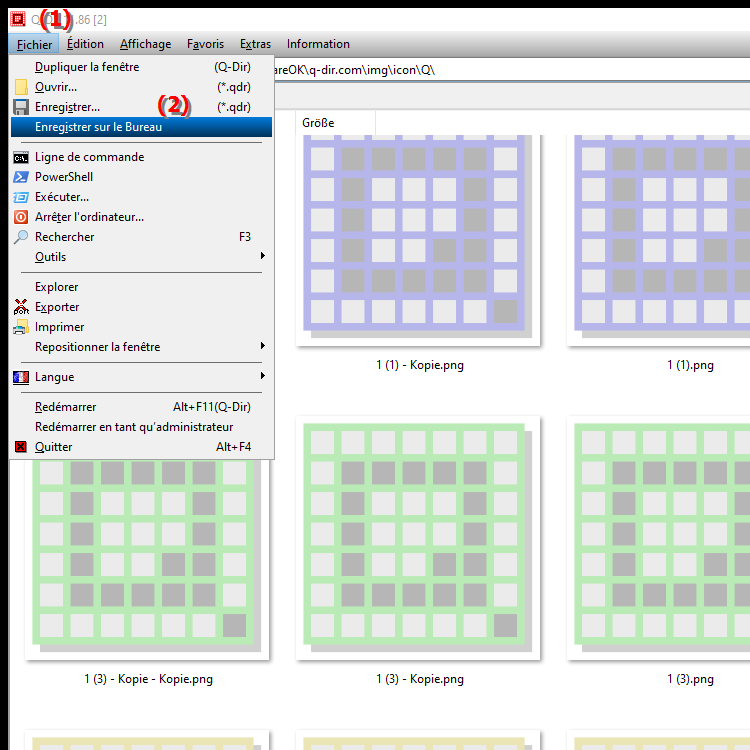The height and width of the screenshot is (750, 750).
Task: Click the Ligne de commande console icon
Action: pyautogui.click(x=21, y=157)
